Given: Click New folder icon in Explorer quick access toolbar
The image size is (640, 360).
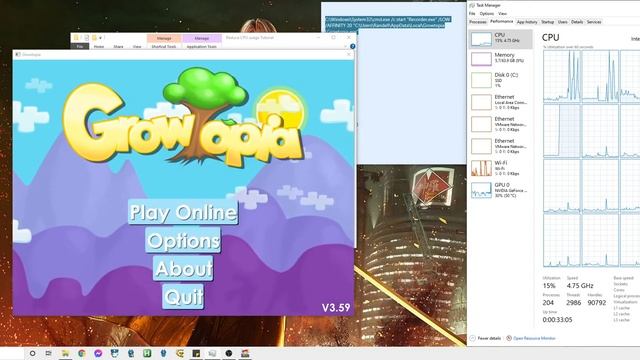Looking at the screenshot, I should click(94, 38).
